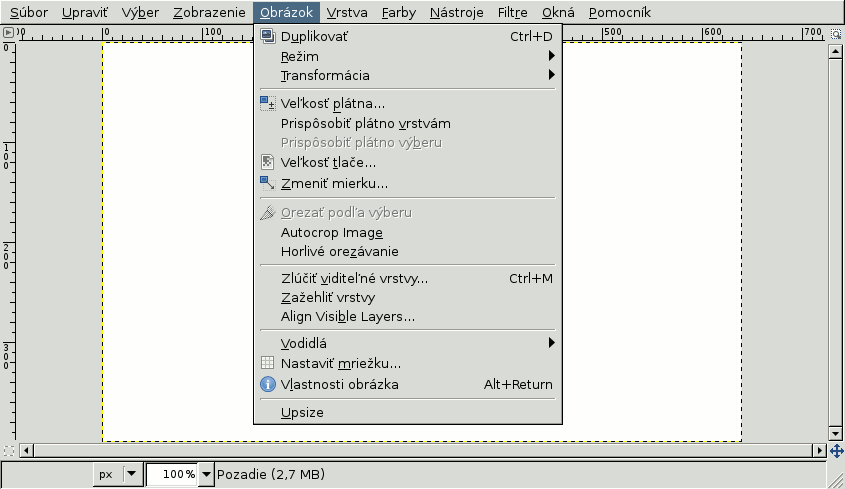The height and width of the screenshot is (489, 845).
Task: Click the Veľkosť plátna canvas size icon
Action: (x=268, y=103)
